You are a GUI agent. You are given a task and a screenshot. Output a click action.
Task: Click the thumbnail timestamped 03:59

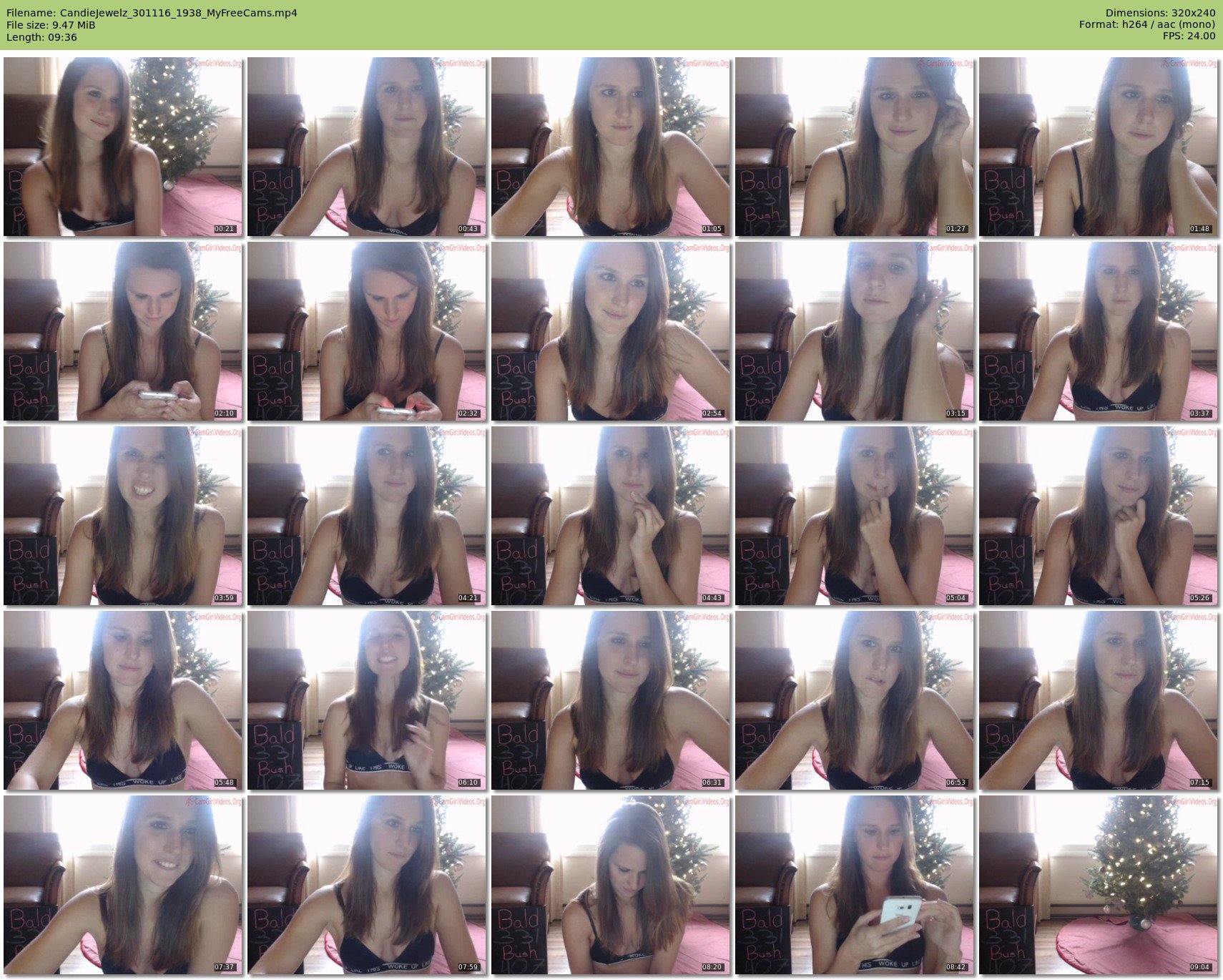123,516
